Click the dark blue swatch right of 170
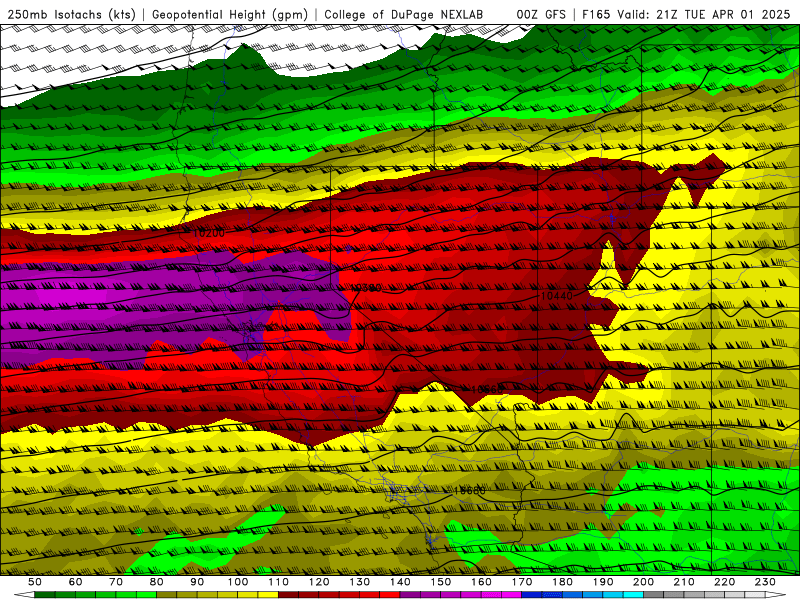Viewport: 800px width, 600px height. pos(532,595)
